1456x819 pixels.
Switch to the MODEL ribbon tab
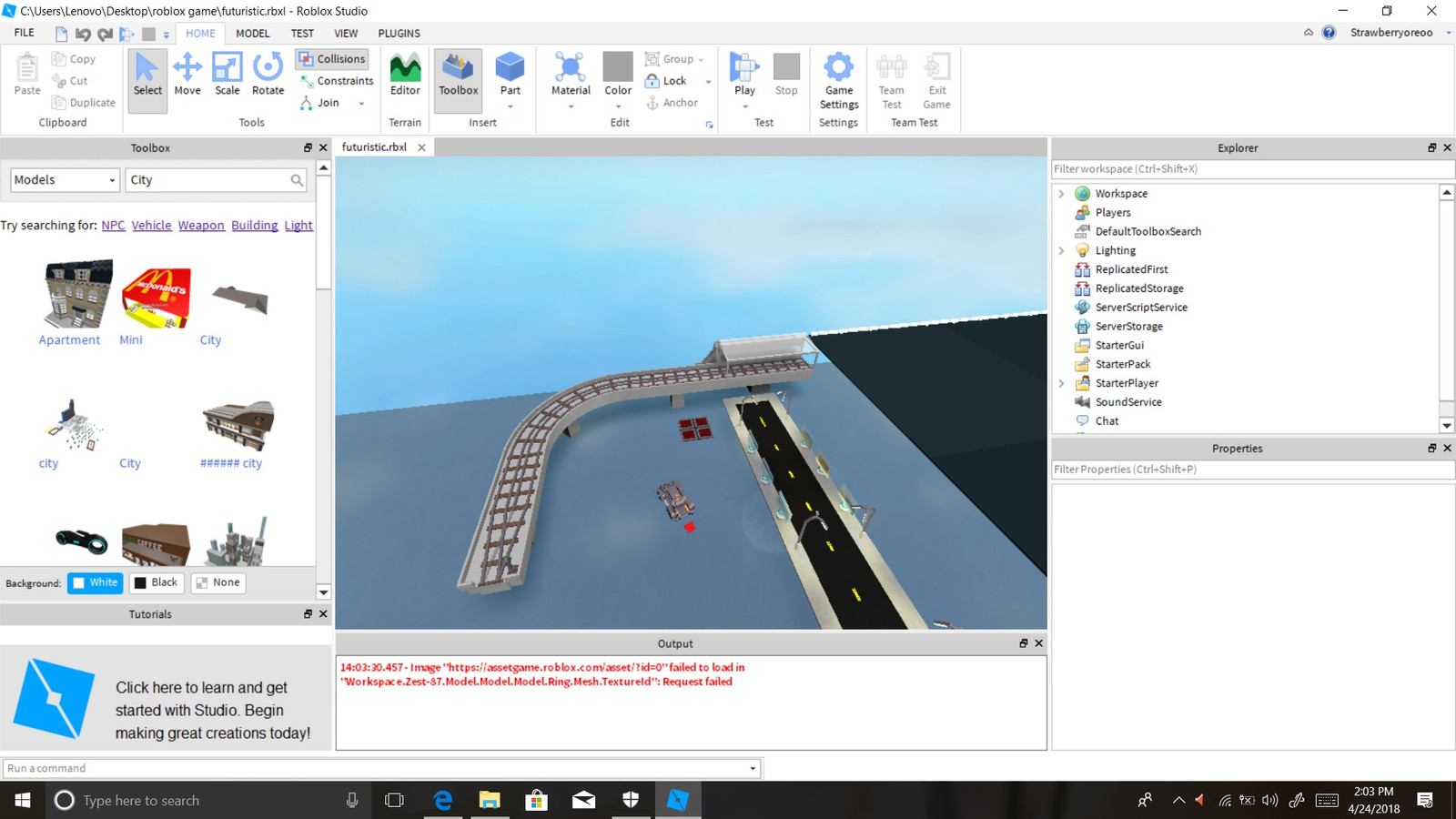[252, 34]
